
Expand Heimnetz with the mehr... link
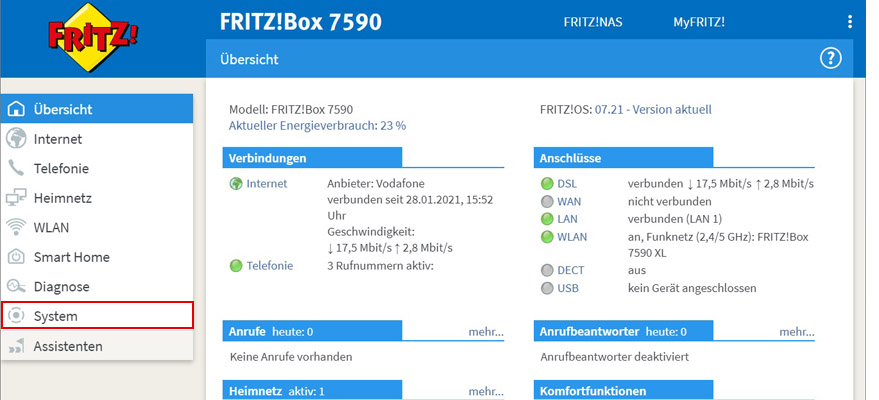pyautogui.click(x=485, y=391)
